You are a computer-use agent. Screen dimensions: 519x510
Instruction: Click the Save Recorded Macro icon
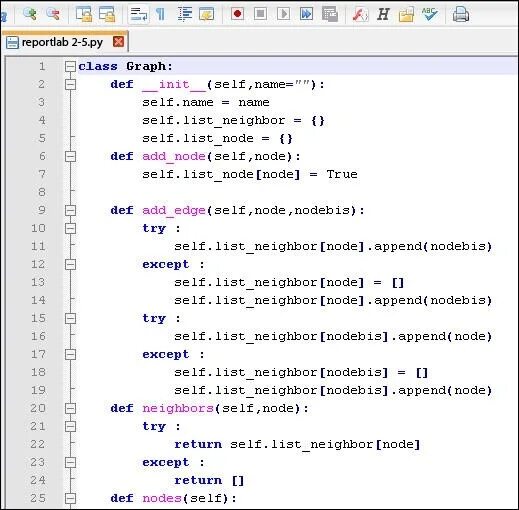coord(330,14)
